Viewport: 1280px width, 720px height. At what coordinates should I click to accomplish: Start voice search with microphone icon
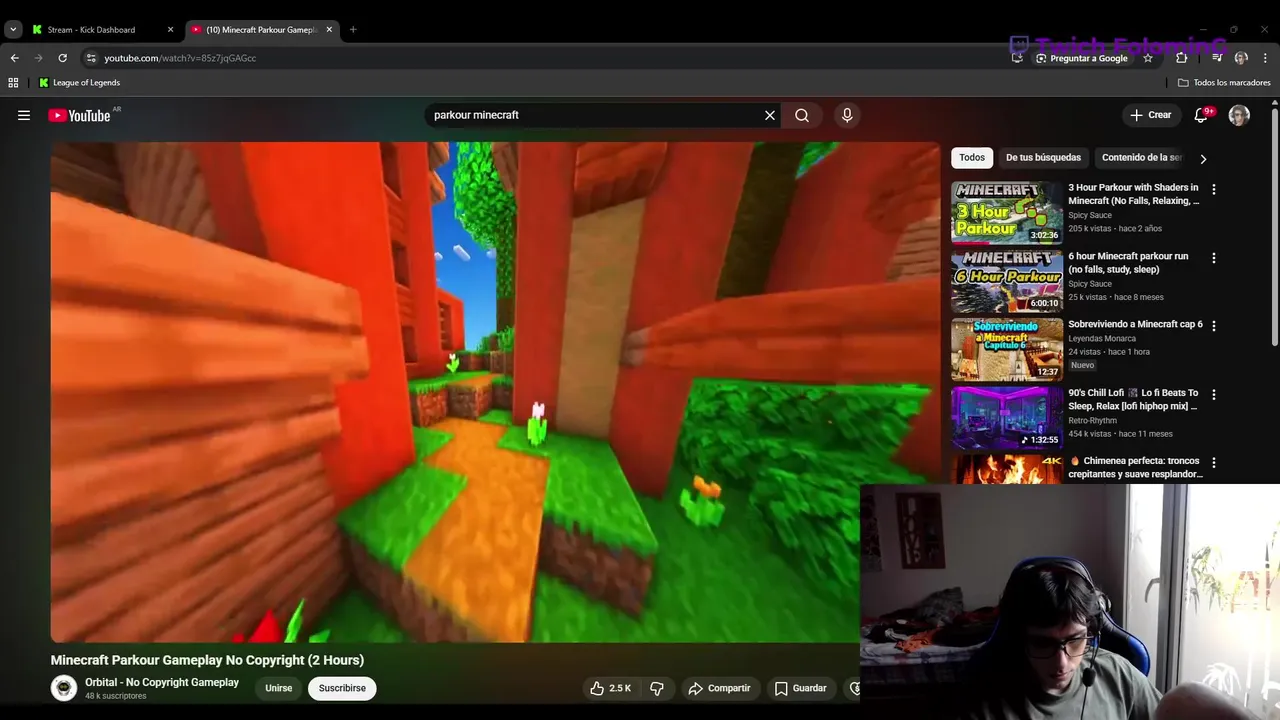pyautogui.click(x=847, y=115)
